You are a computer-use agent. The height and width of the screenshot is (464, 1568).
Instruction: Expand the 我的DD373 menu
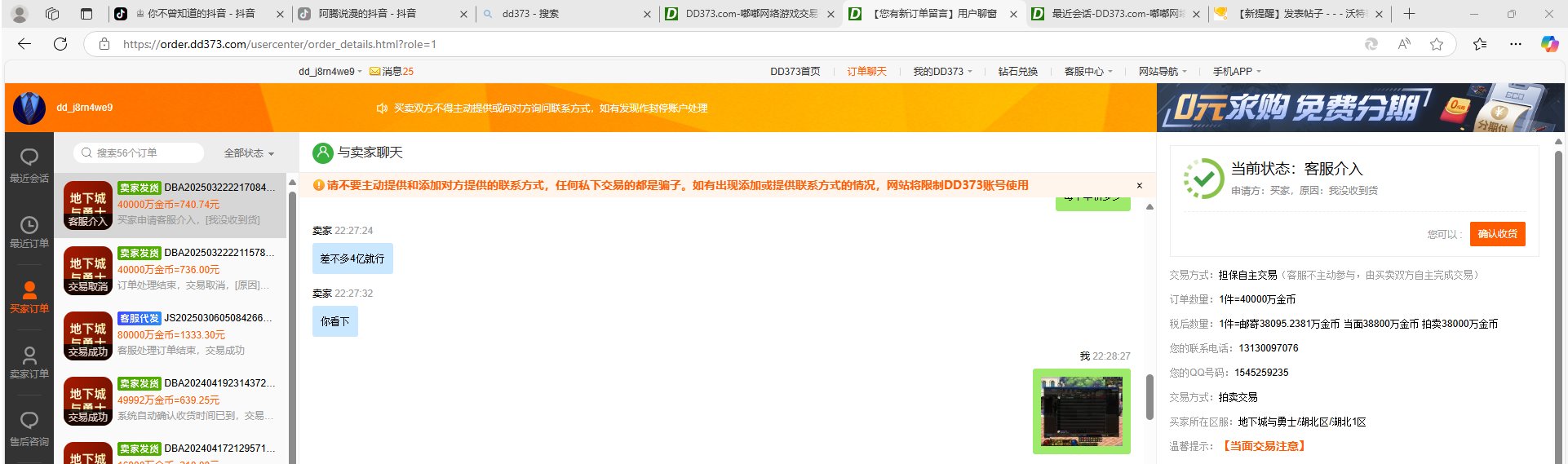pyautogui.click(x=942, y=72)
